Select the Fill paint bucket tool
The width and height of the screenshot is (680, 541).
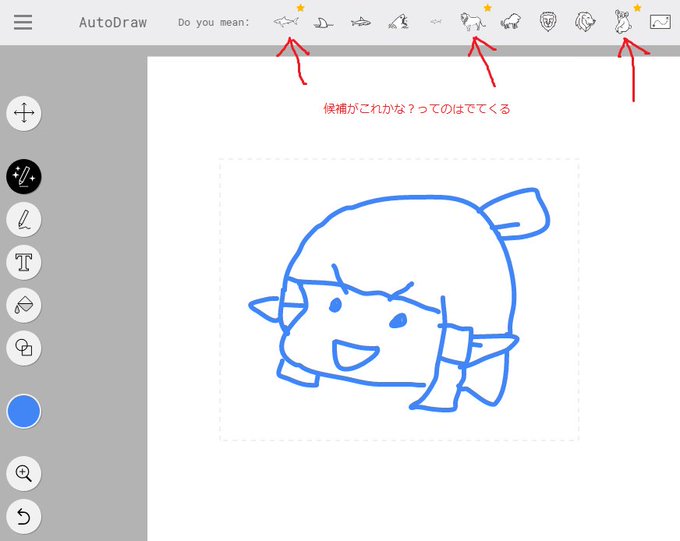pyautogui.click(x=24, y=305)
